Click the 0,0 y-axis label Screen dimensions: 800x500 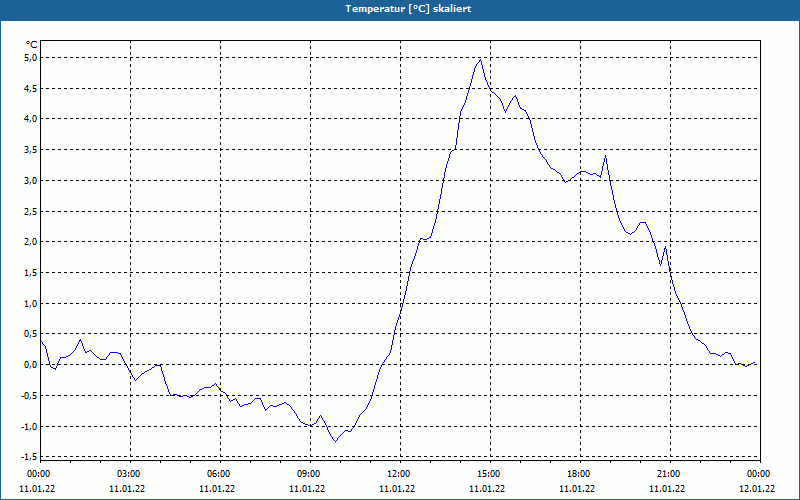31,365
